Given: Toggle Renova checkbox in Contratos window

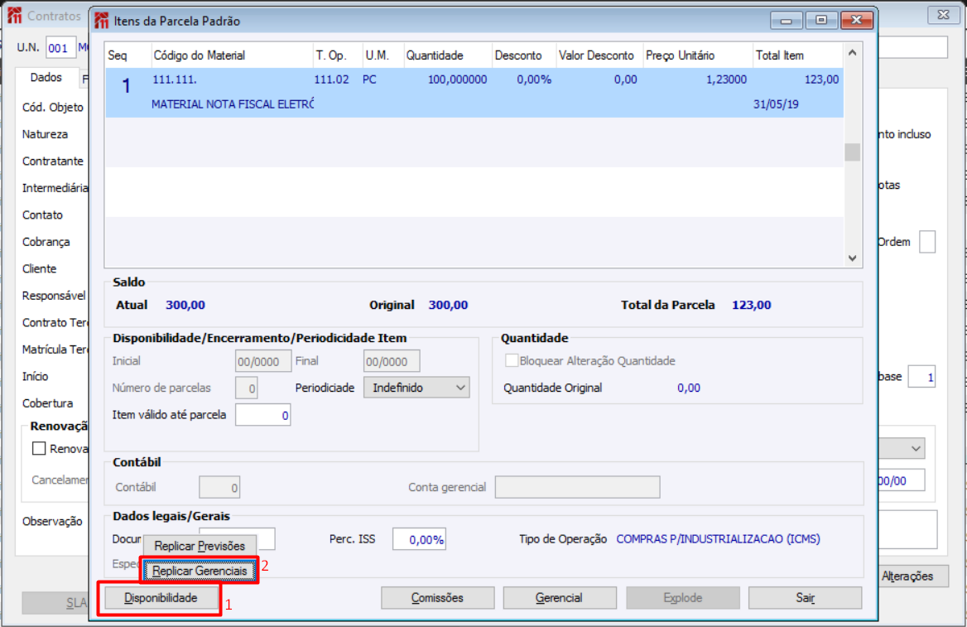Looking at the screenshot, I should (x=39, y=448).
